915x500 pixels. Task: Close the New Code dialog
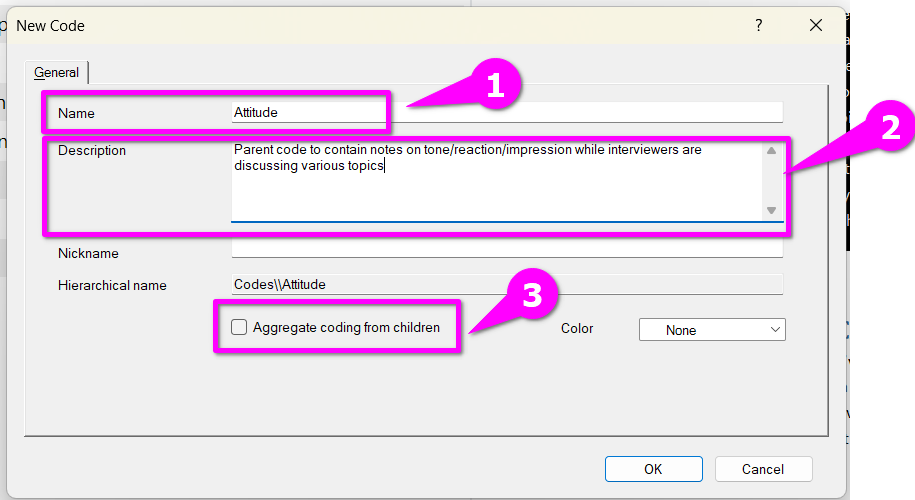pos(816,25)
